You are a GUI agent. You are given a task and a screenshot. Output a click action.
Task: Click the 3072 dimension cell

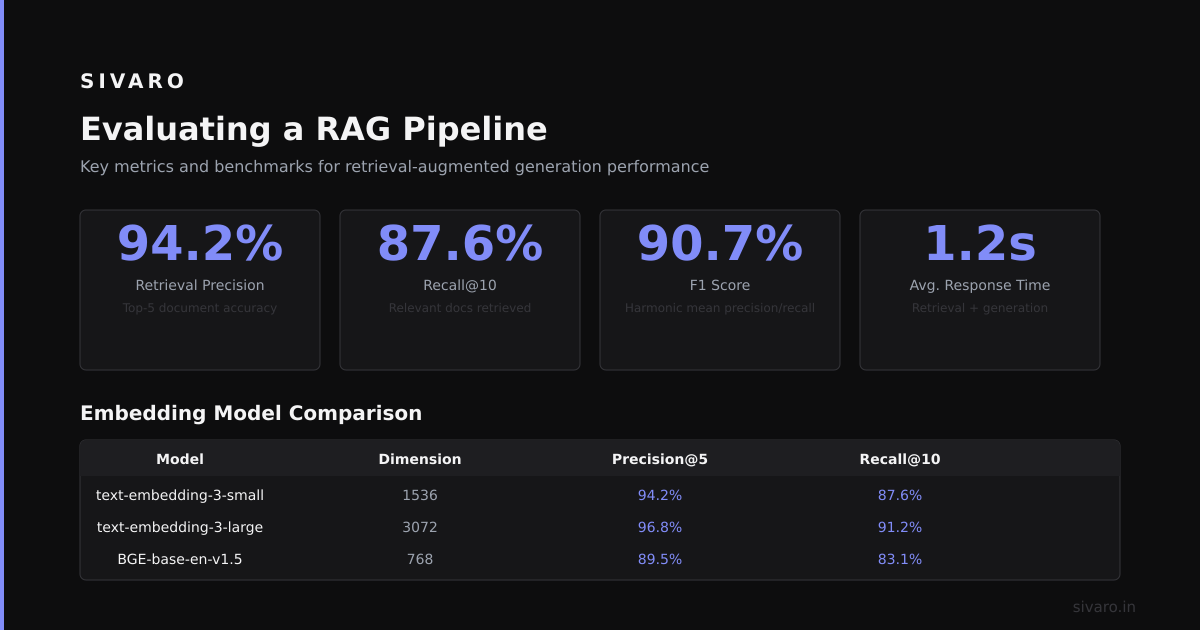pos(420,527)
